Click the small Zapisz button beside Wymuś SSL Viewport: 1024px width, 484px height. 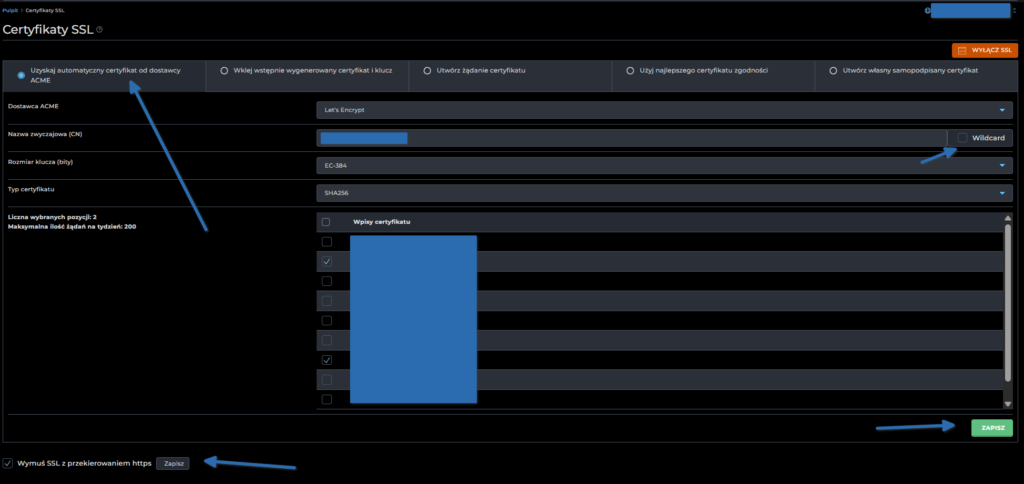click(x=174, y=463)
